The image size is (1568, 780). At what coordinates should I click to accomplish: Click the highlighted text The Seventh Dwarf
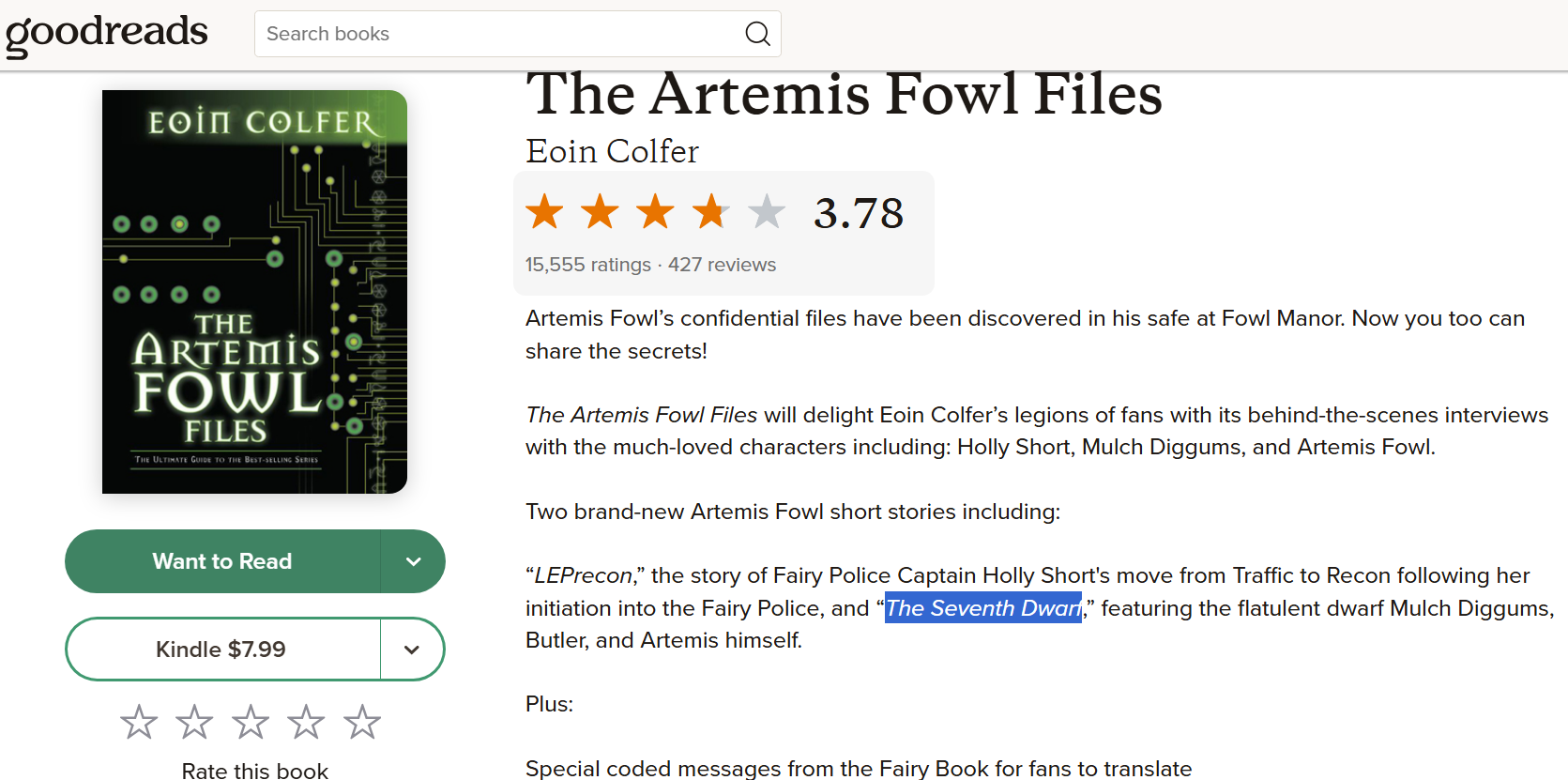982,608
